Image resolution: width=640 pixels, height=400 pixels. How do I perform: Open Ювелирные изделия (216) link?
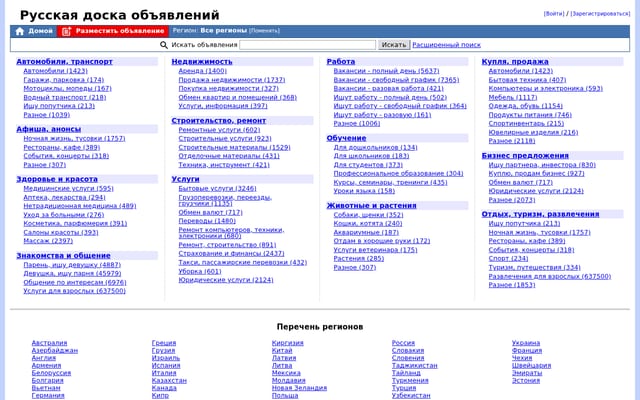533,132
